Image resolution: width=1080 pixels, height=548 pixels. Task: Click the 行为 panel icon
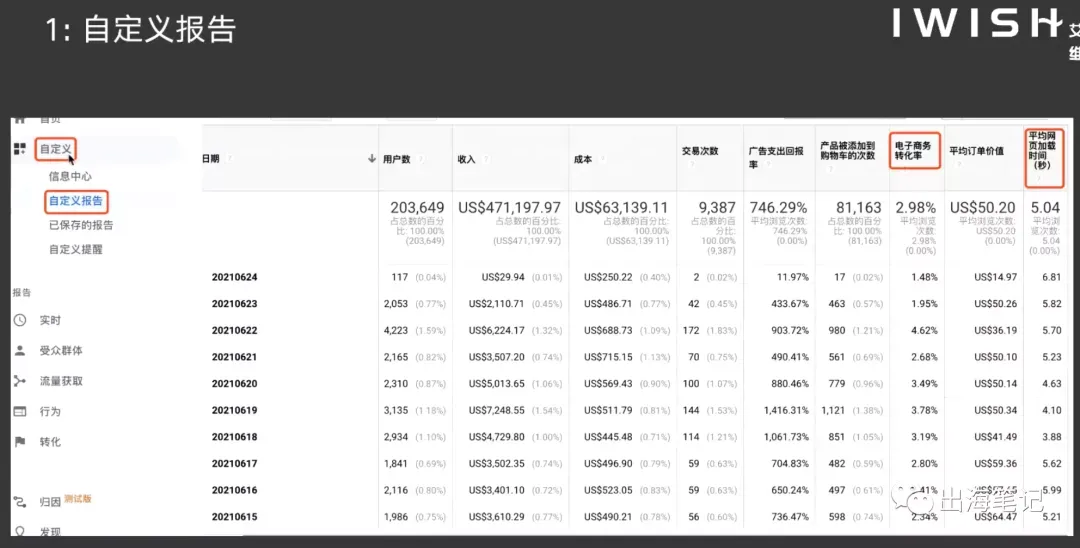(x=20, y=411)
